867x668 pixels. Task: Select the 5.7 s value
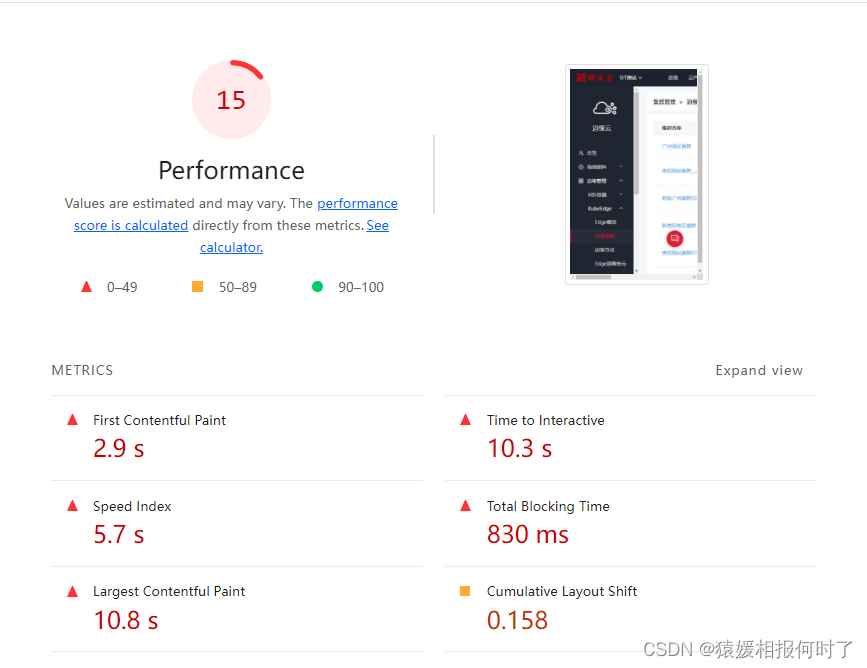119,535
